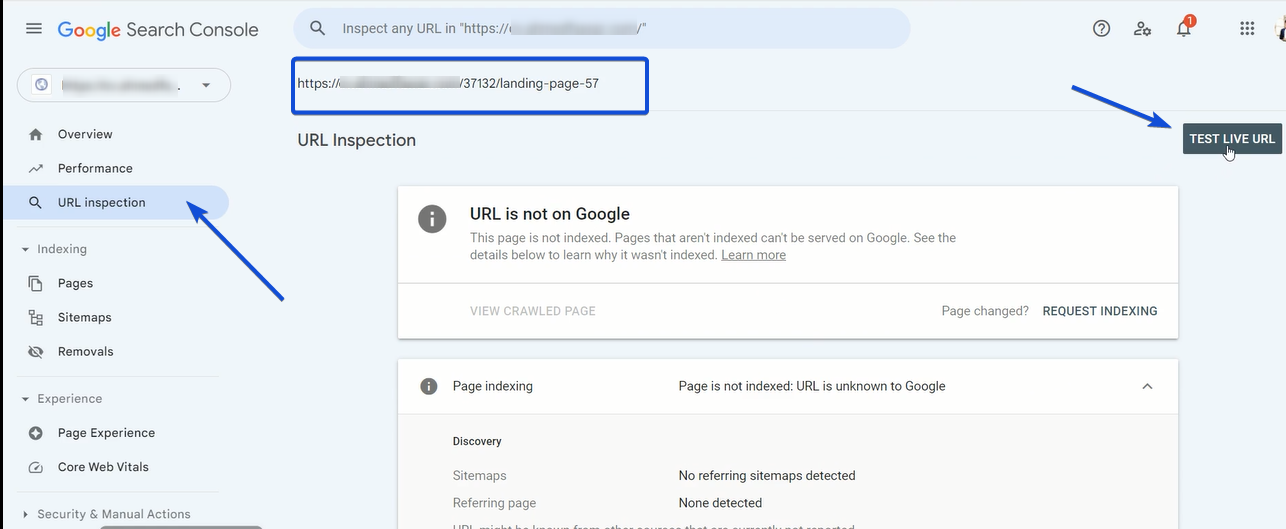Click the URL inspection magnifier icon

(x=36, y=202)
